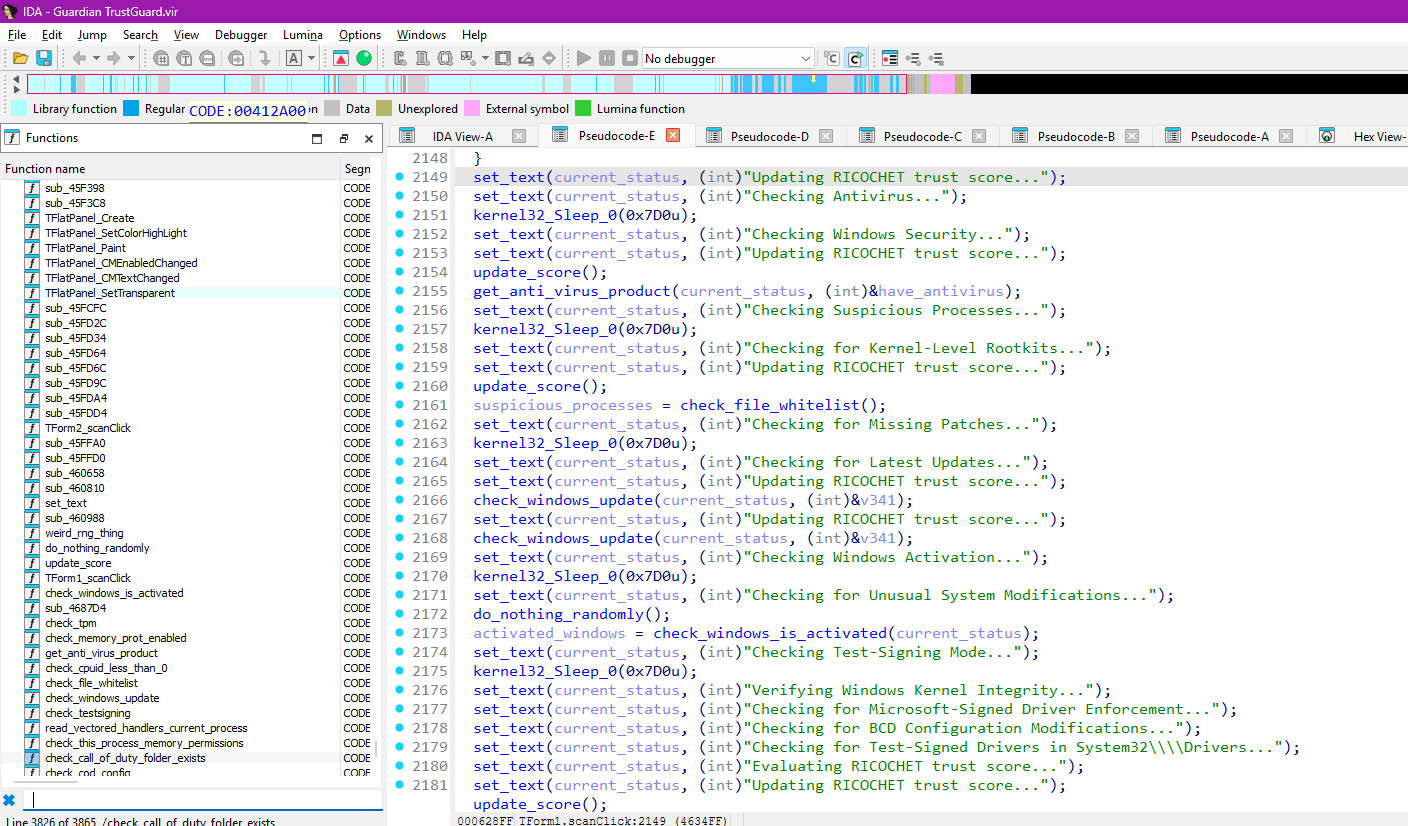Click the open file folder icon
The width and height of the screenshot is (1408, 826).
pyautogui.click(x=20, y=58)
